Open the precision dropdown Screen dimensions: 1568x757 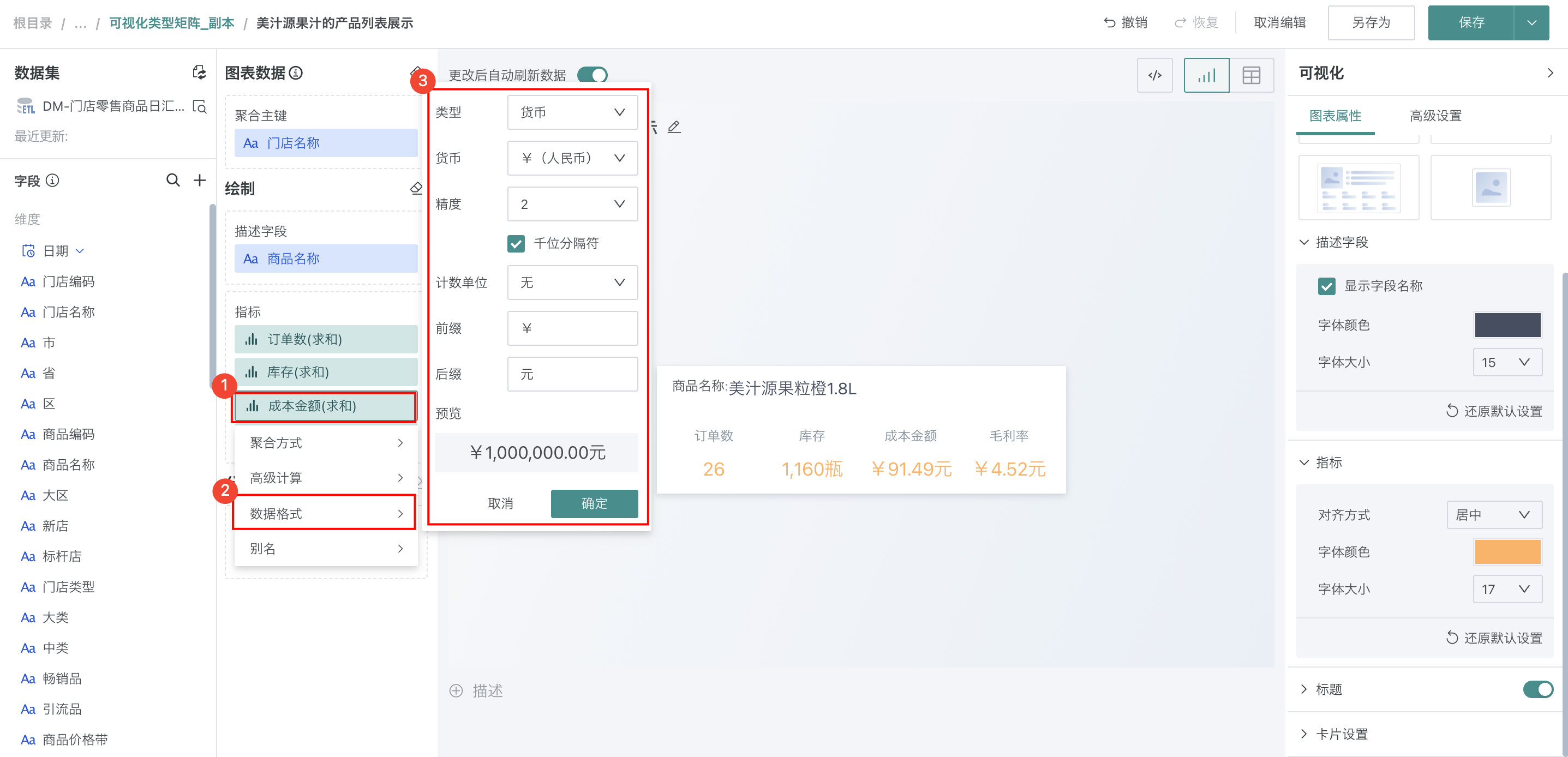coord(572,204)
